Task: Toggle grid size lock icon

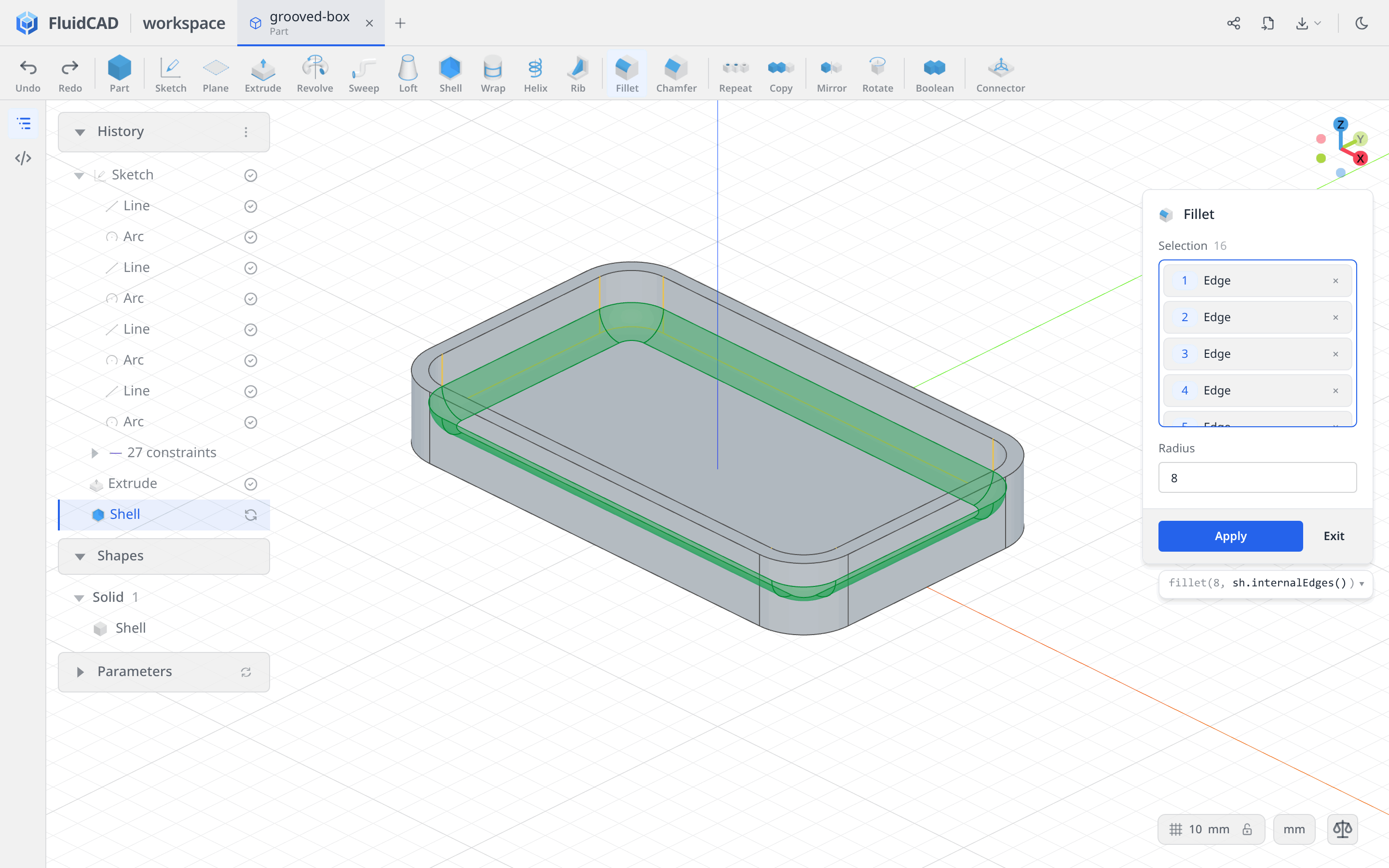Action: [1247, 829]
